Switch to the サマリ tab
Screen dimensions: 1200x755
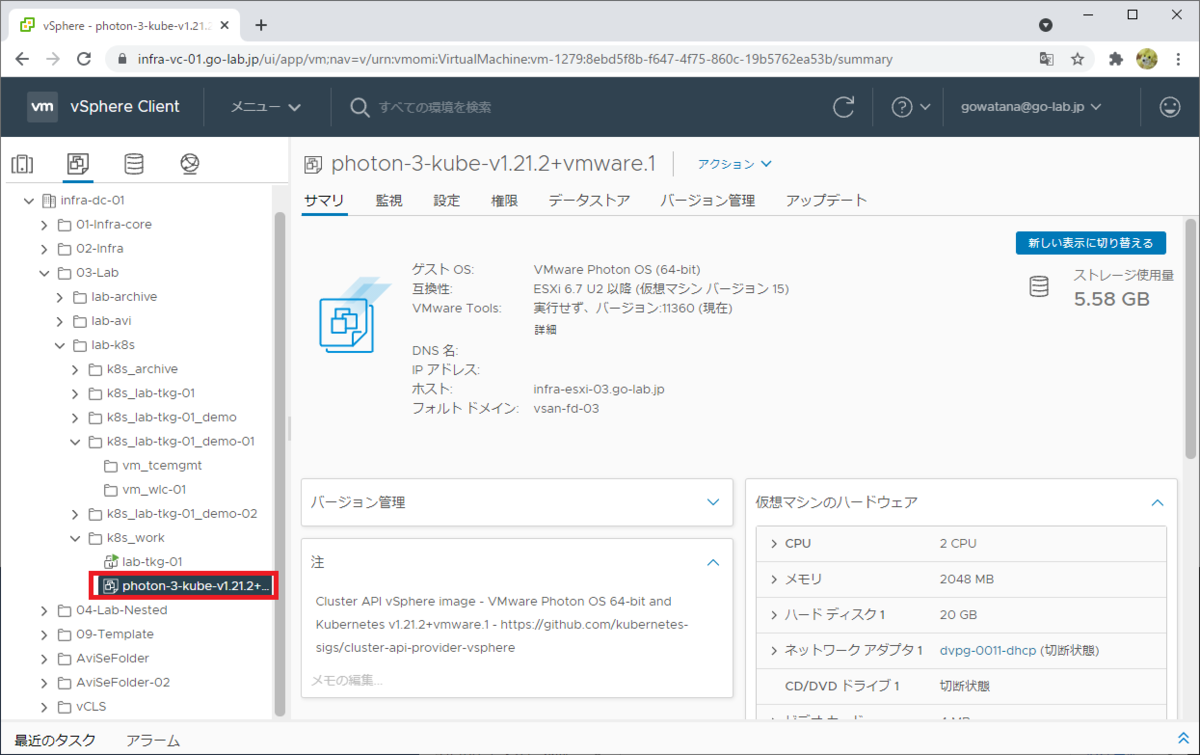pos(324,200)
